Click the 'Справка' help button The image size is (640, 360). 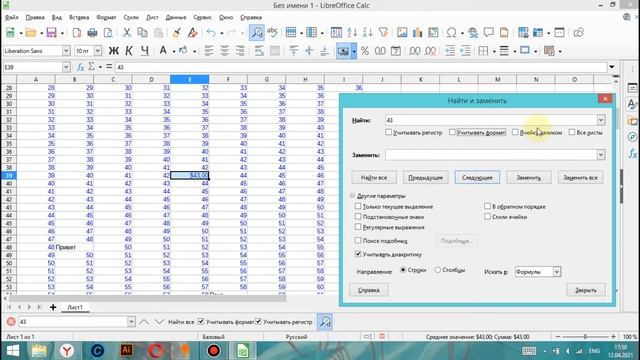point(369,290)
